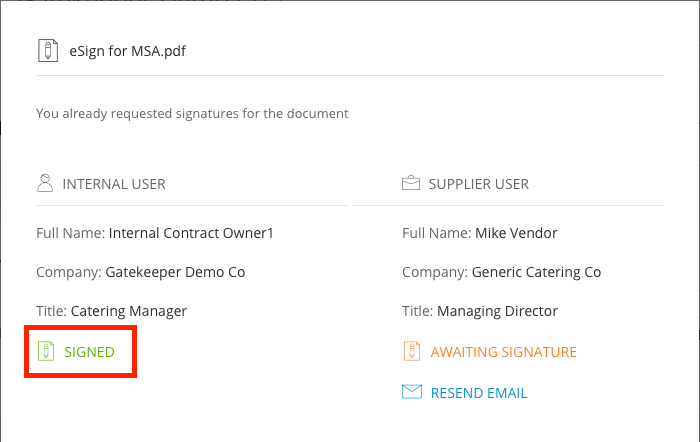Select the eSign for MSA.pdf title
The height and width of the screenshot is (442, 700).
[127, 51]
